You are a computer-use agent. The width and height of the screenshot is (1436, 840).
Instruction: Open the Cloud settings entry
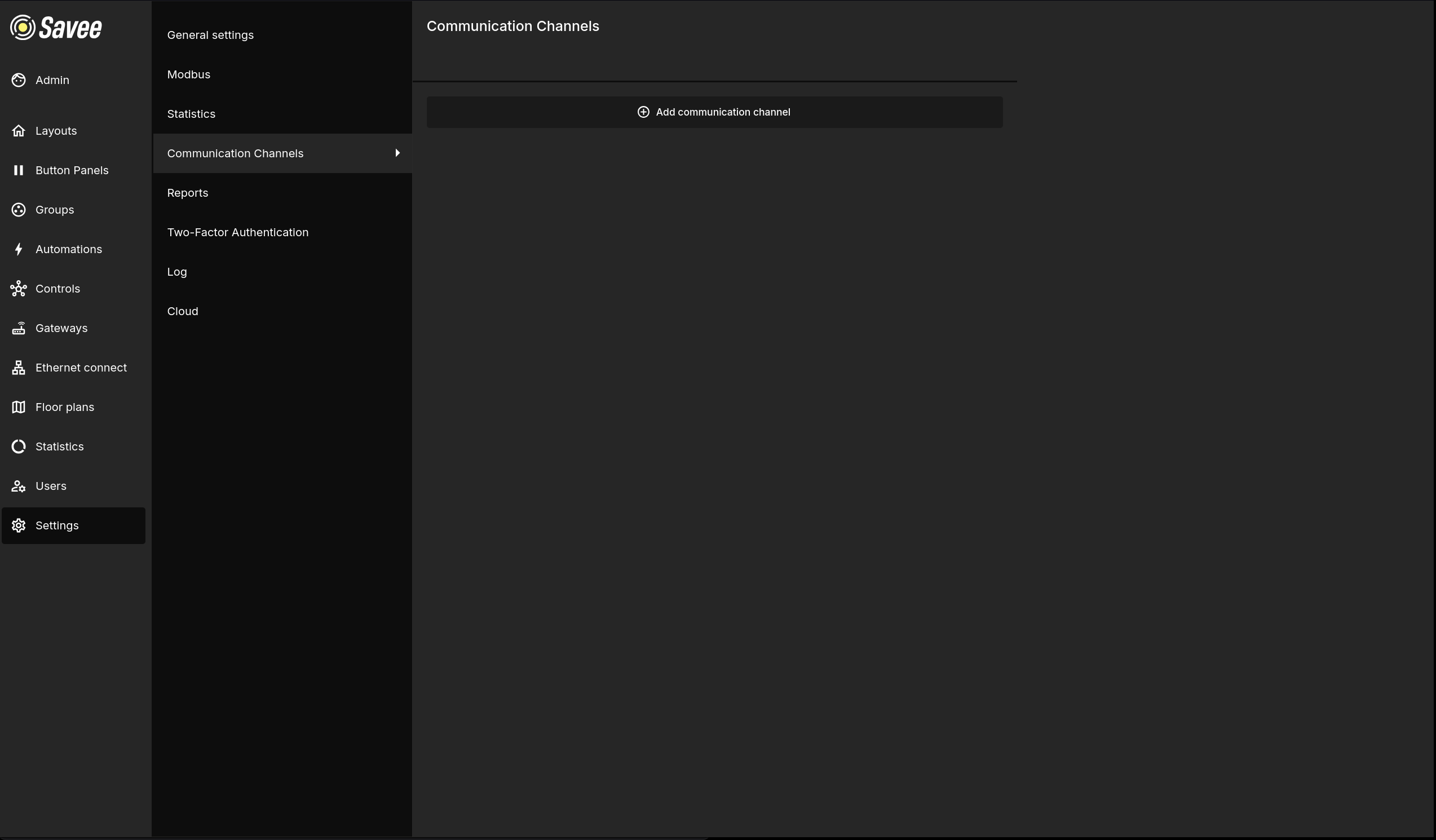pyautogui.click(x=182, y=312)
